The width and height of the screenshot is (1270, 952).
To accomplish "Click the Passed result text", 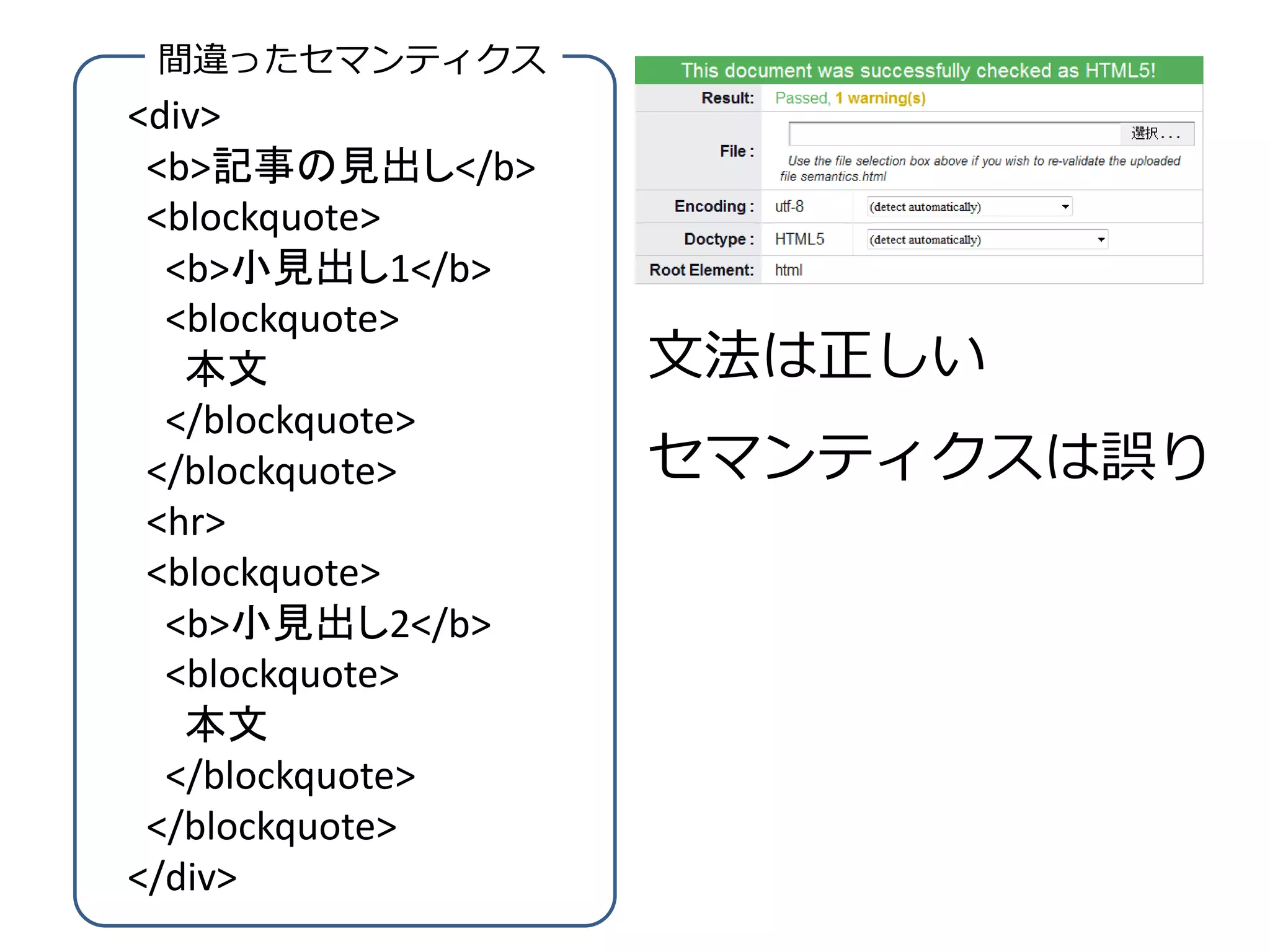I will (x=802, y=98).
